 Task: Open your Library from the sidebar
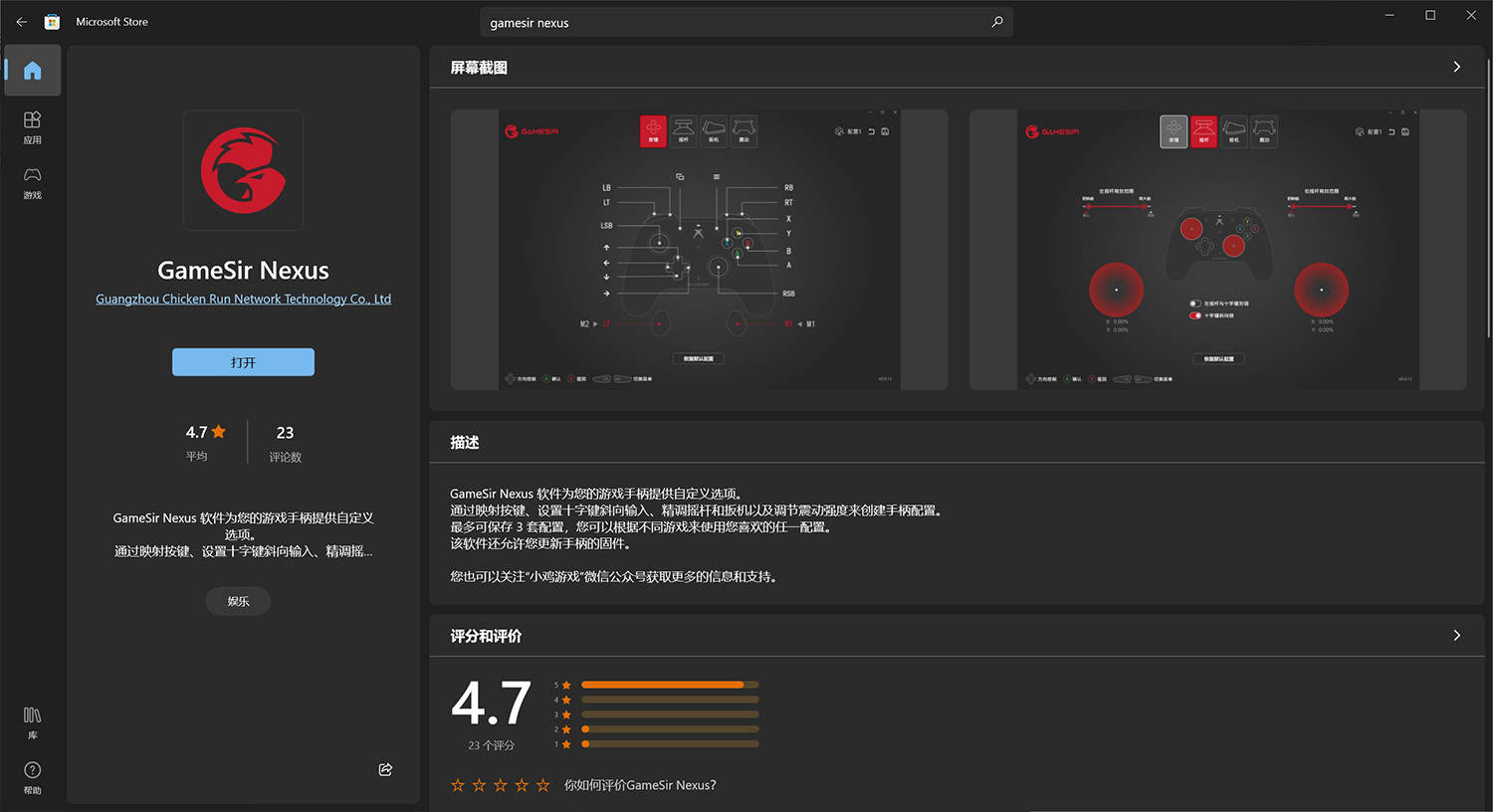pos(32,721)
